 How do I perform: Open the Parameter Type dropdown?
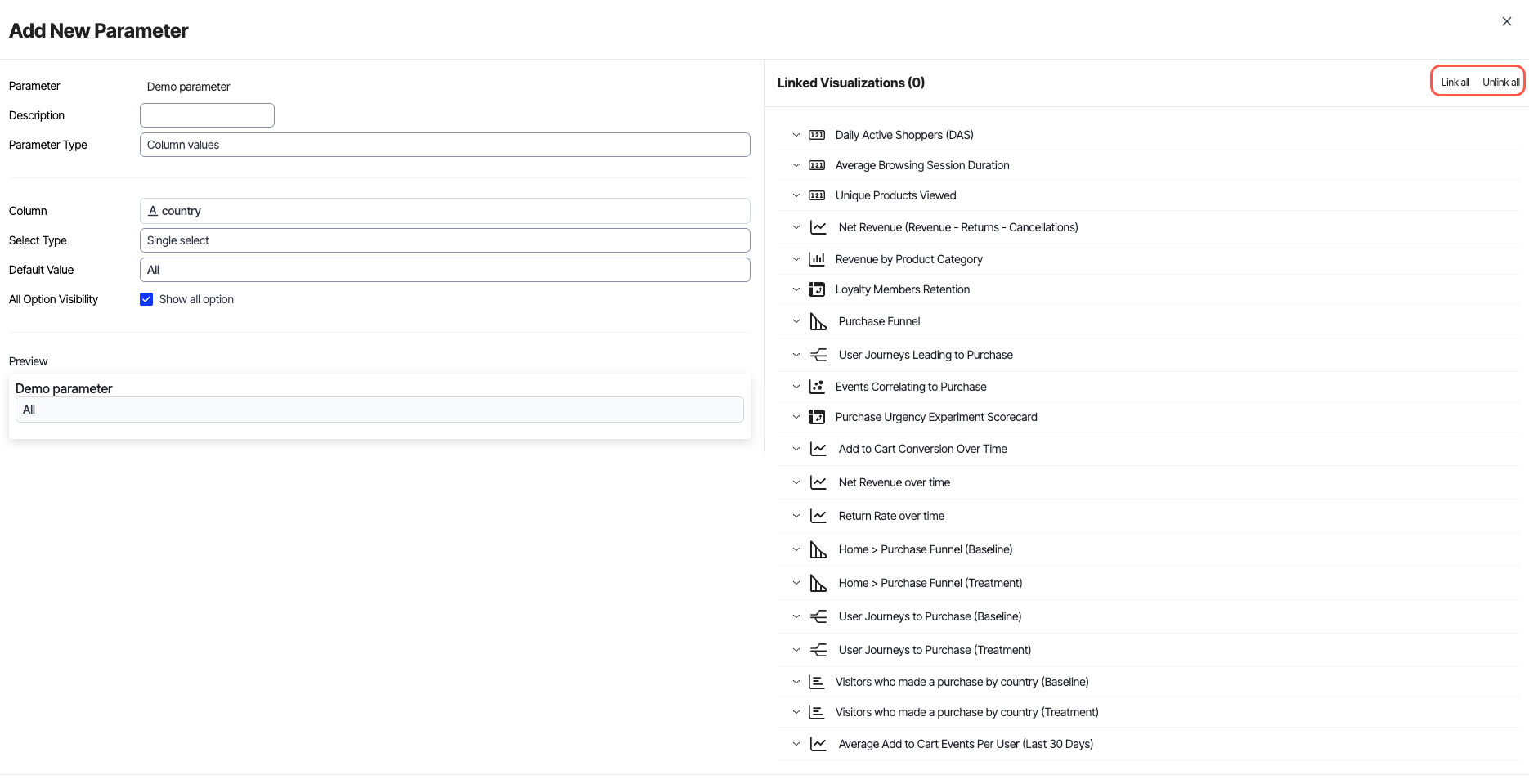pyautogui.click(x=445, y=145)
